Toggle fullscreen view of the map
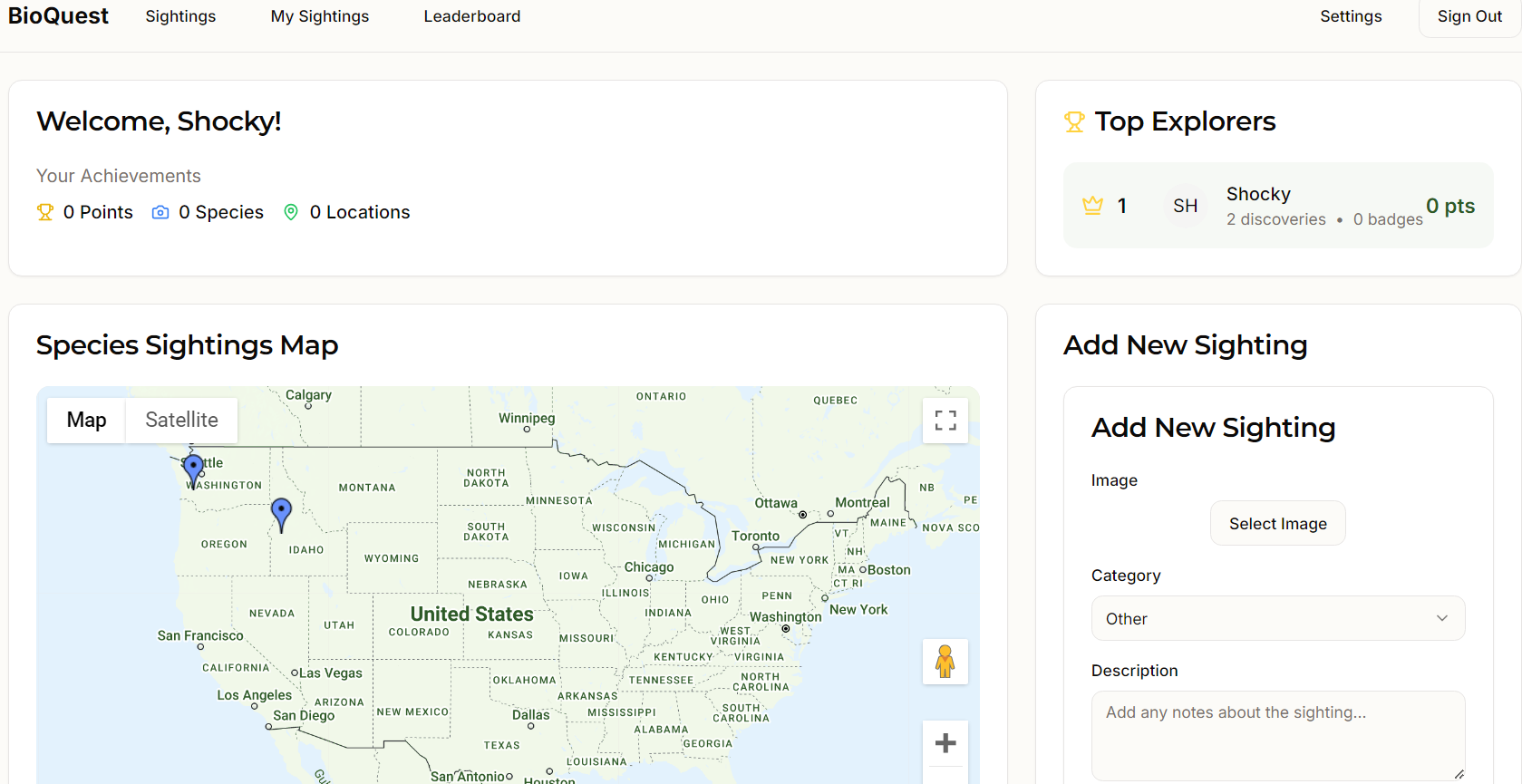Viewport: 1522px width, 784px height. [x=945, y=421]
